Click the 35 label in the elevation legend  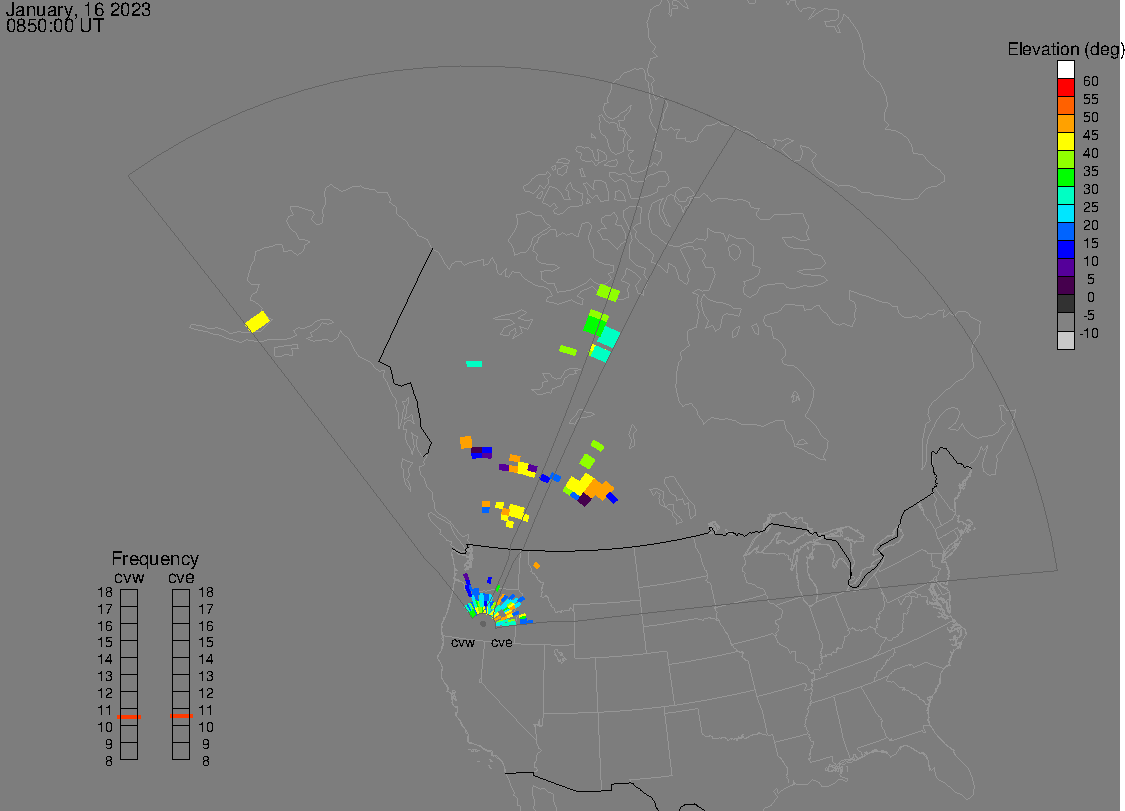[1091, 172]
